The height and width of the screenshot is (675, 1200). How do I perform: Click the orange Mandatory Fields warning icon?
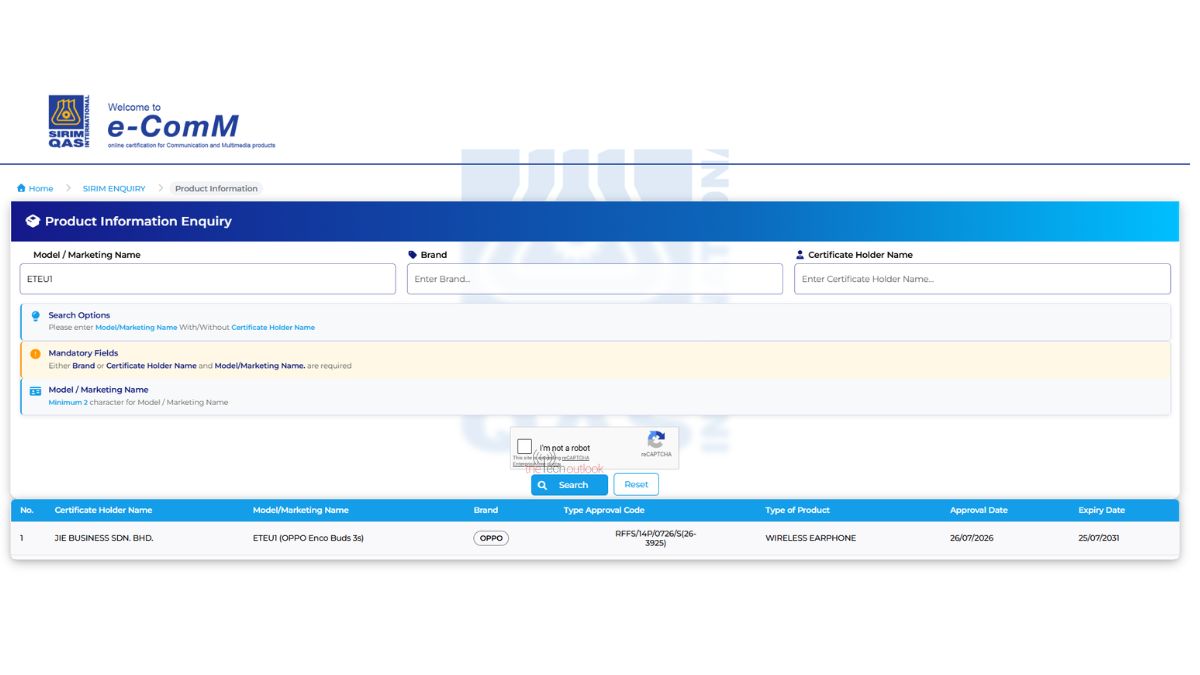point(36,354)
